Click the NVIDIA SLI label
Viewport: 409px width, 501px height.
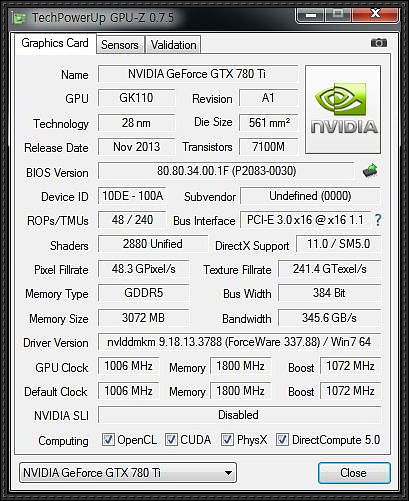pos(61,416)
